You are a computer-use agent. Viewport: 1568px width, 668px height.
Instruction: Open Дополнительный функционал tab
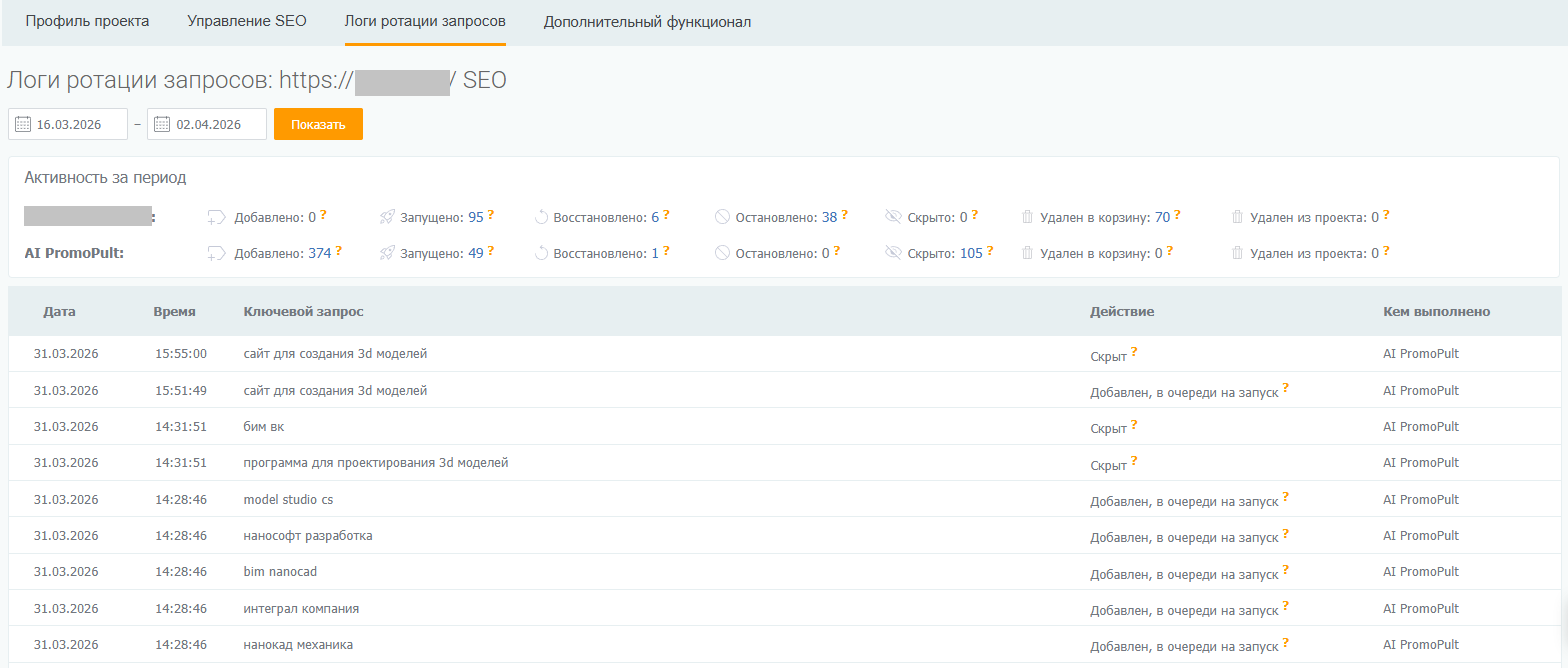point(647,22)
